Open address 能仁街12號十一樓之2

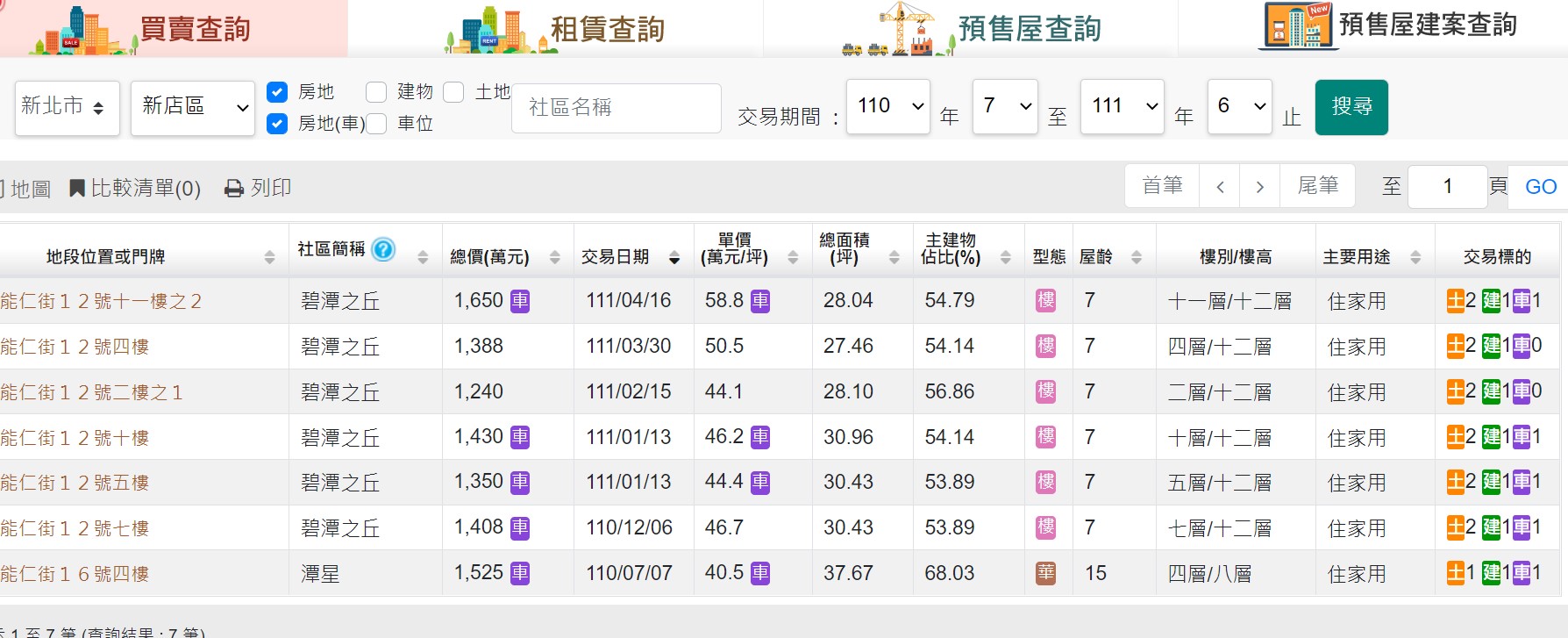[101, 301]
